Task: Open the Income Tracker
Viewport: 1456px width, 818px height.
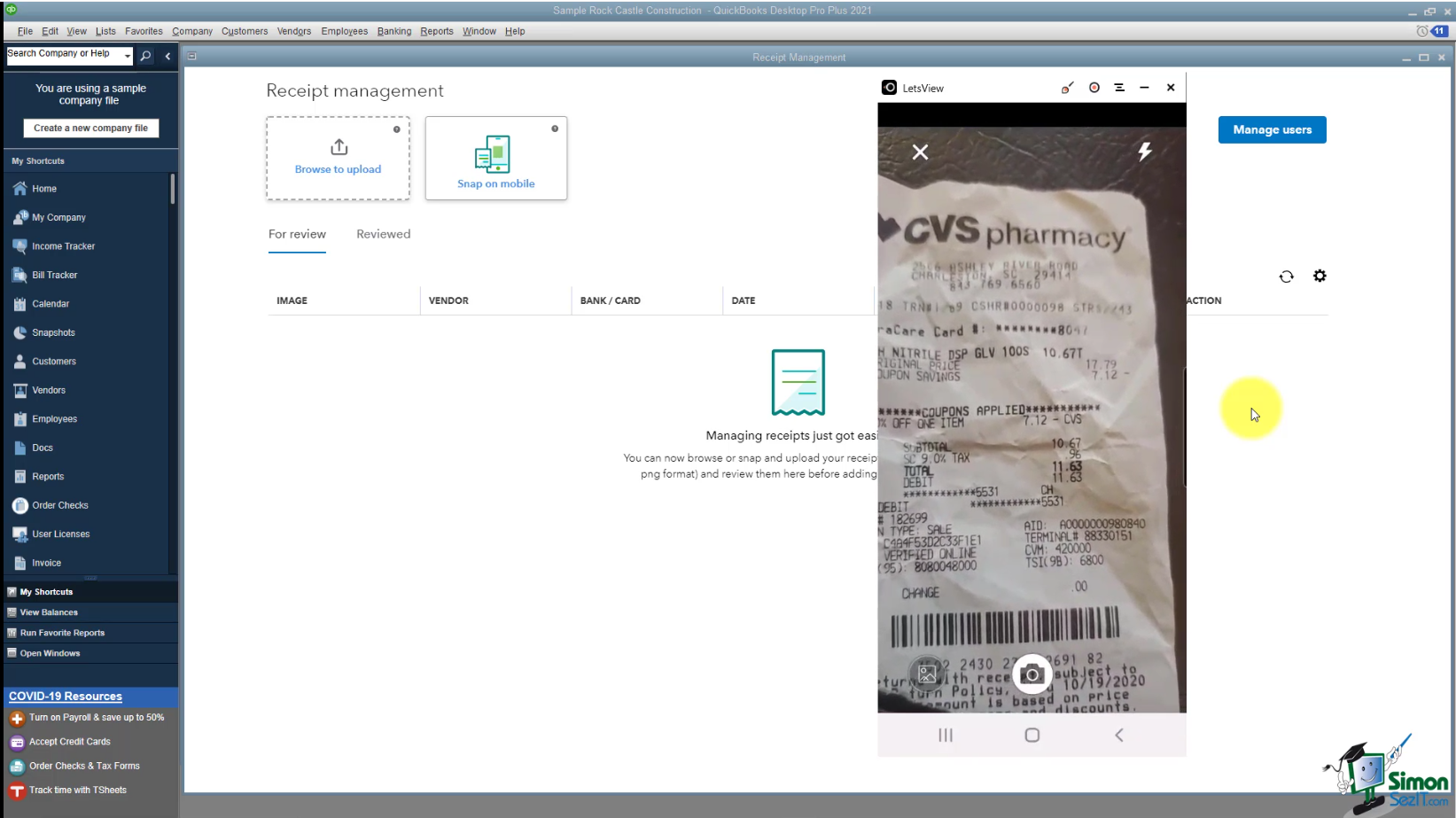Action: click(x=62, y=245)
